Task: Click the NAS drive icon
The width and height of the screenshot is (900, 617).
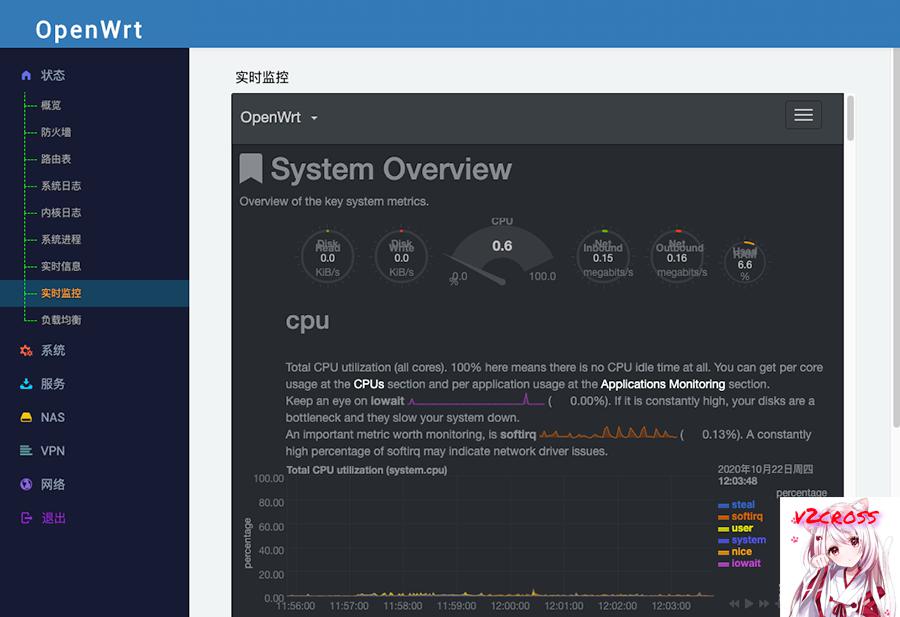Action: (x=25, y=417)
